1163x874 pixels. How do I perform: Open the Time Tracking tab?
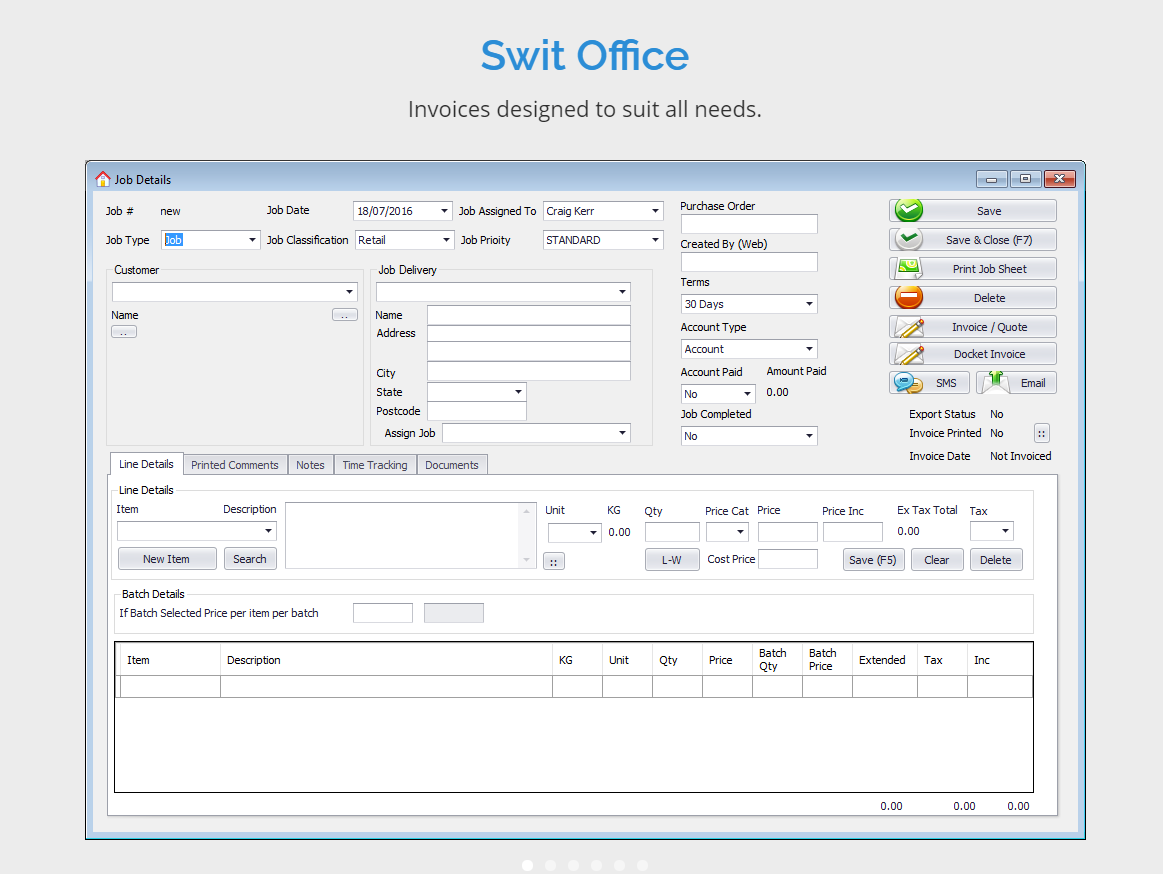[375, 465]
